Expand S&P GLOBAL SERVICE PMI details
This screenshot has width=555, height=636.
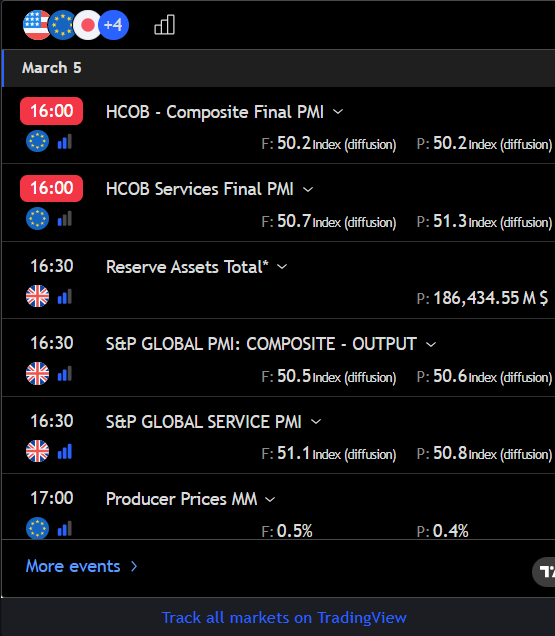click(316, 421)
